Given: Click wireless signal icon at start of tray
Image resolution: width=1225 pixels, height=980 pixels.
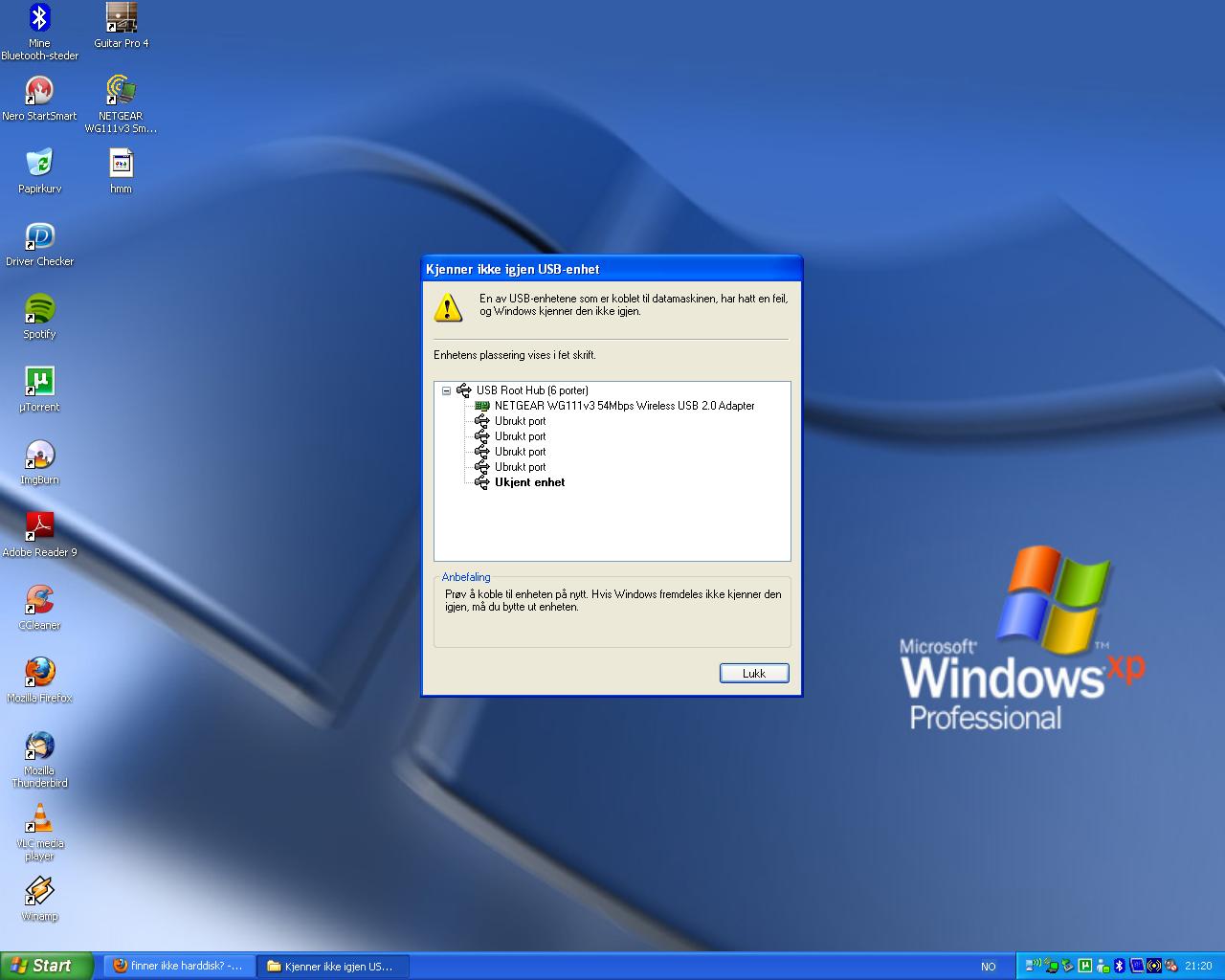Looking at the screenshot, I should [1033, 966].
